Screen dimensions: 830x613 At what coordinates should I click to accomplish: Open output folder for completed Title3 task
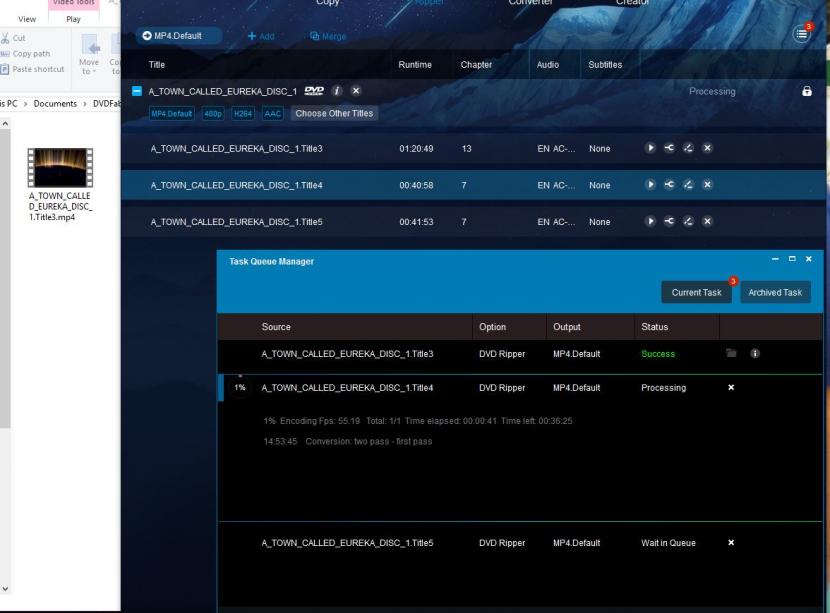point(731,354)
